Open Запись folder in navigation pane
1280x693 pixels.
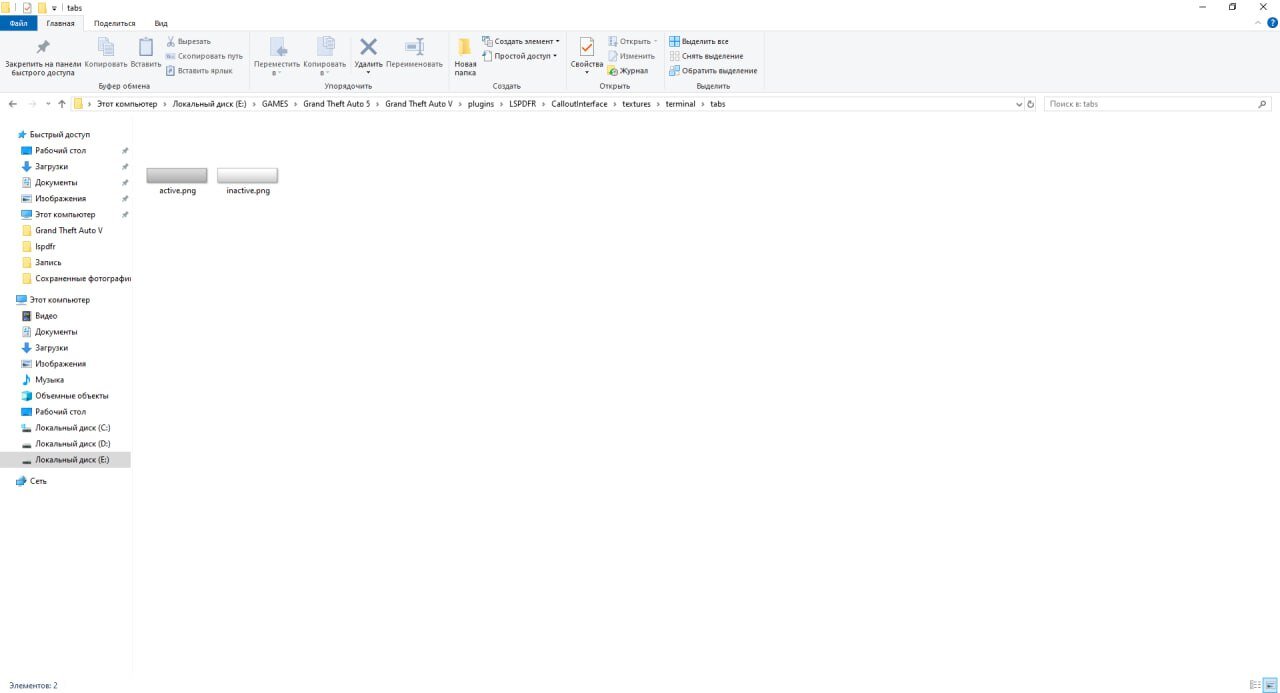click(48, 262)
